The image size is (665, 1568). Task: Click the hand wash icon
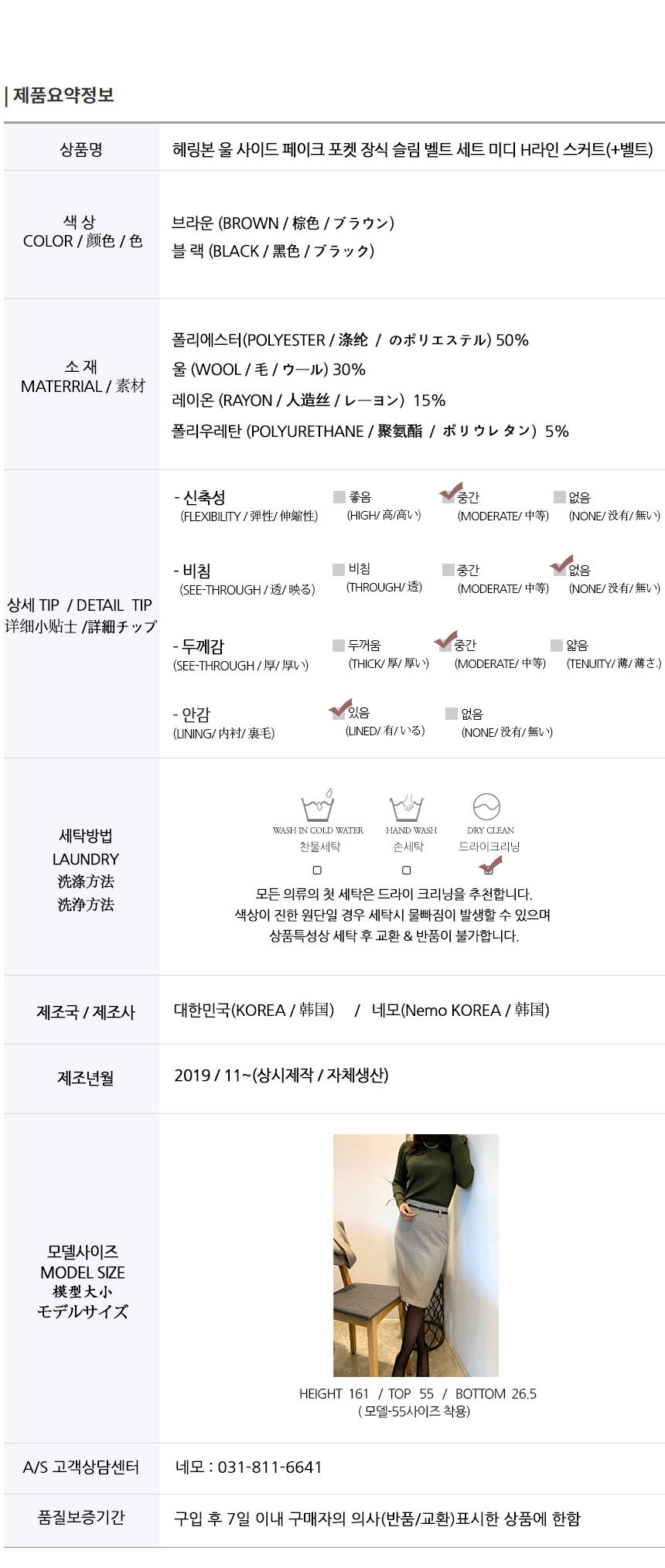click(x=407, y=807)
